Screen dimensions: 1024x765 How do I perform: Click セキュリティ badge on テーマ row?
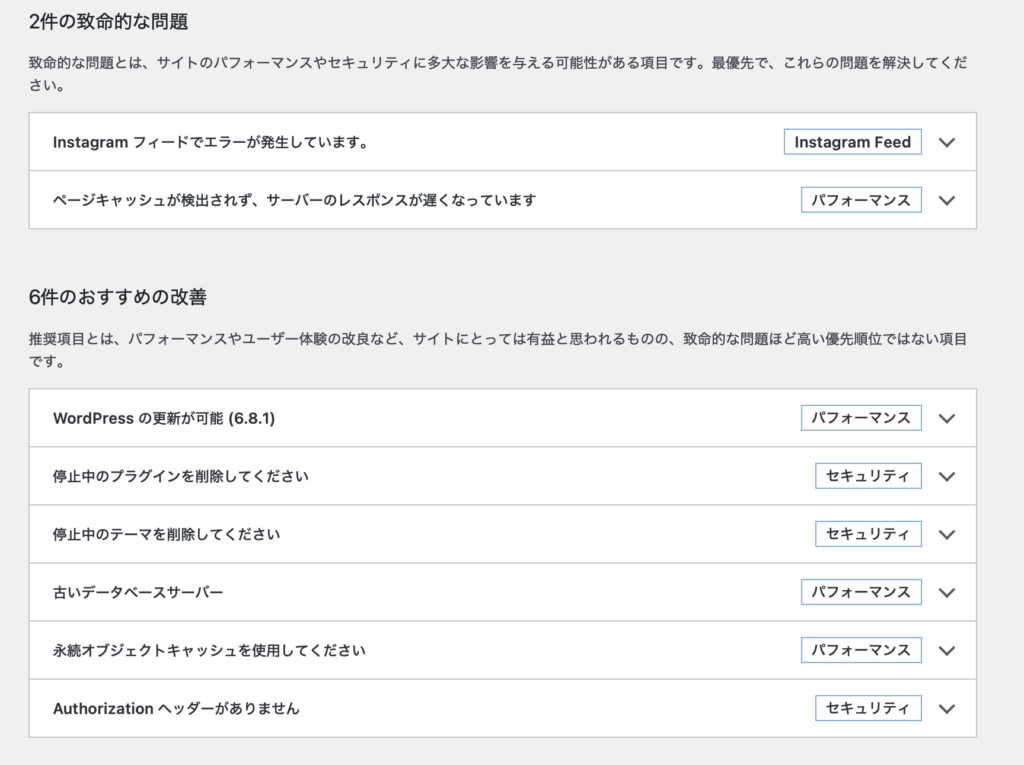click(868, 534)
